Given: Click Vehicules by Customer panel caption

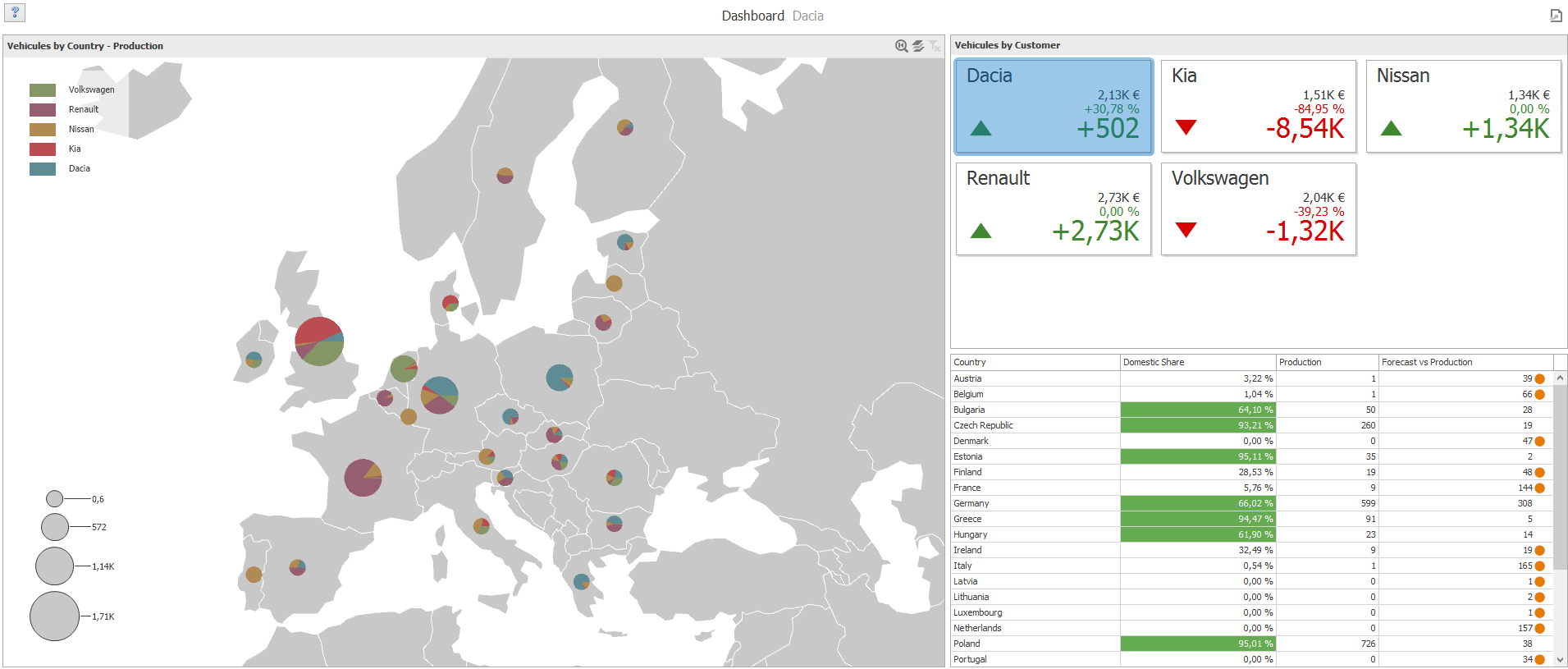Looking at the screenshot, I should click(1007, 45).
